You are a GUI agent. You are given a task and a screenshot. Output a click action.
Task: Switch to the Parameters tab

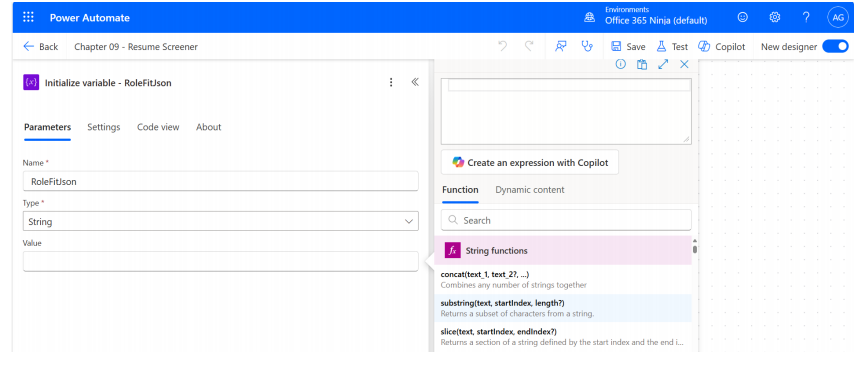click(x=48, y=127)
